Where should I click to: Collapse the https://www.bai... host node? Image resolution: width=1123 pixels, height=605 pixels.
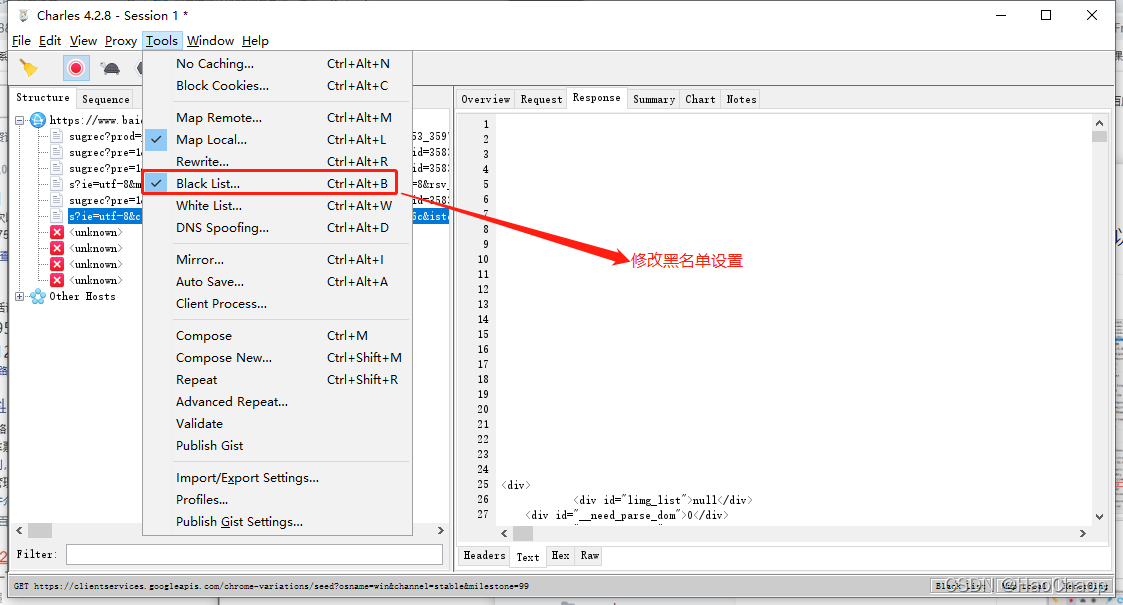tap(20, 120)
